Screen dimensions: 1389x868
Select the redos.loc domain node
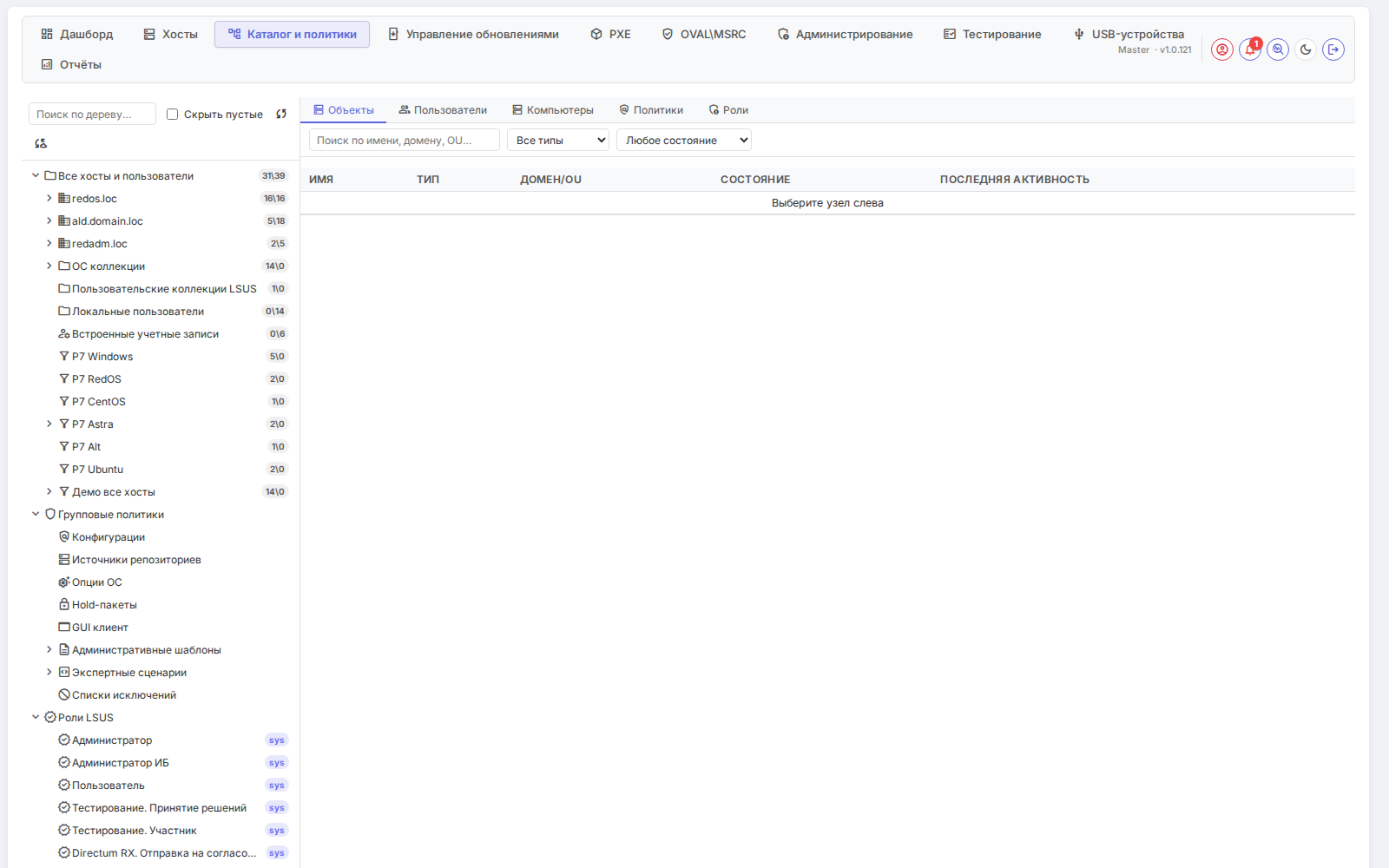click(94, 199)
